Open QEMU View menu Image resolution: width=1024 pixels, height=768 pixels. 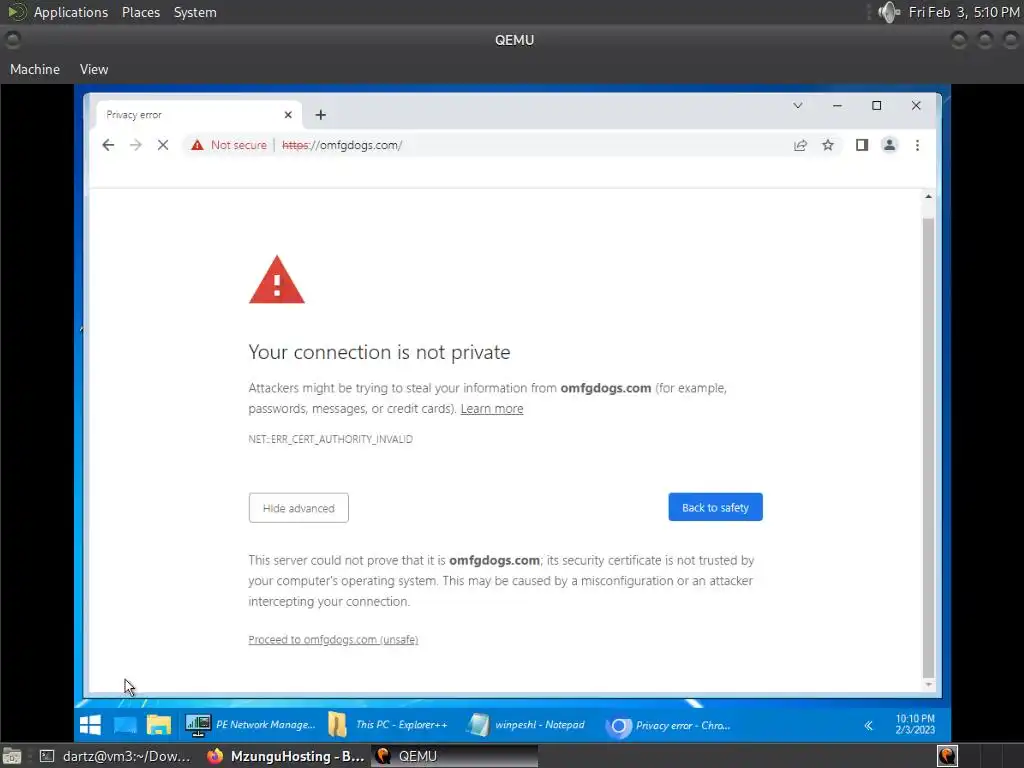[x=94, y=69]
